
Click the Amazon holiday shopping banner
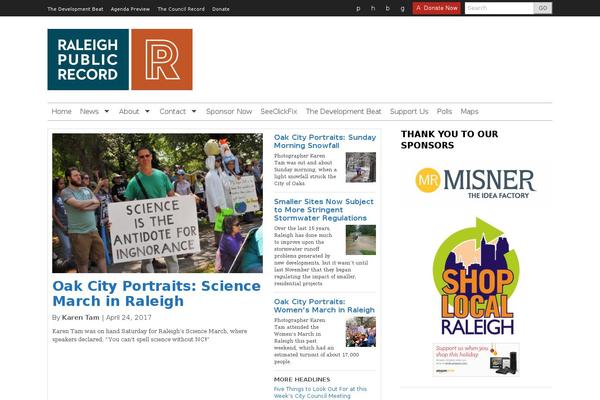476,359
